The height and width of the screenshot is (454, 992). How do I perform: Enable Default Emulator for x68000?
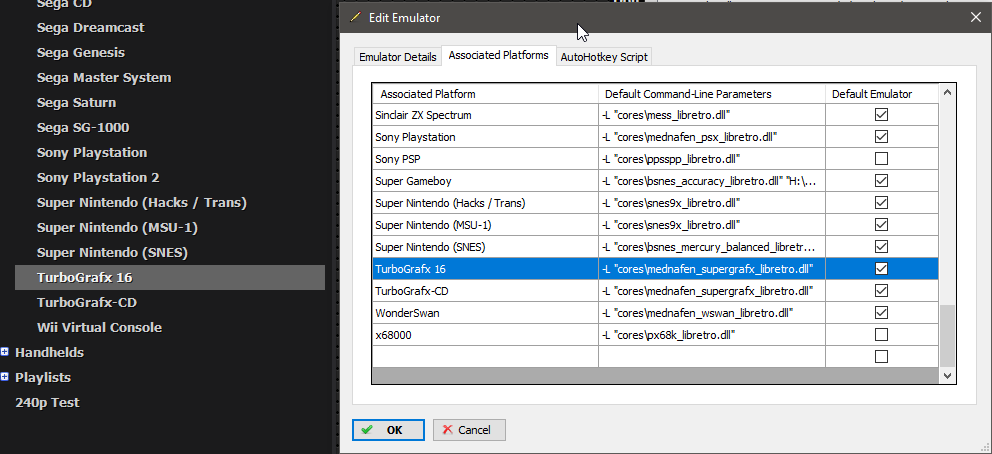point(881,334)
